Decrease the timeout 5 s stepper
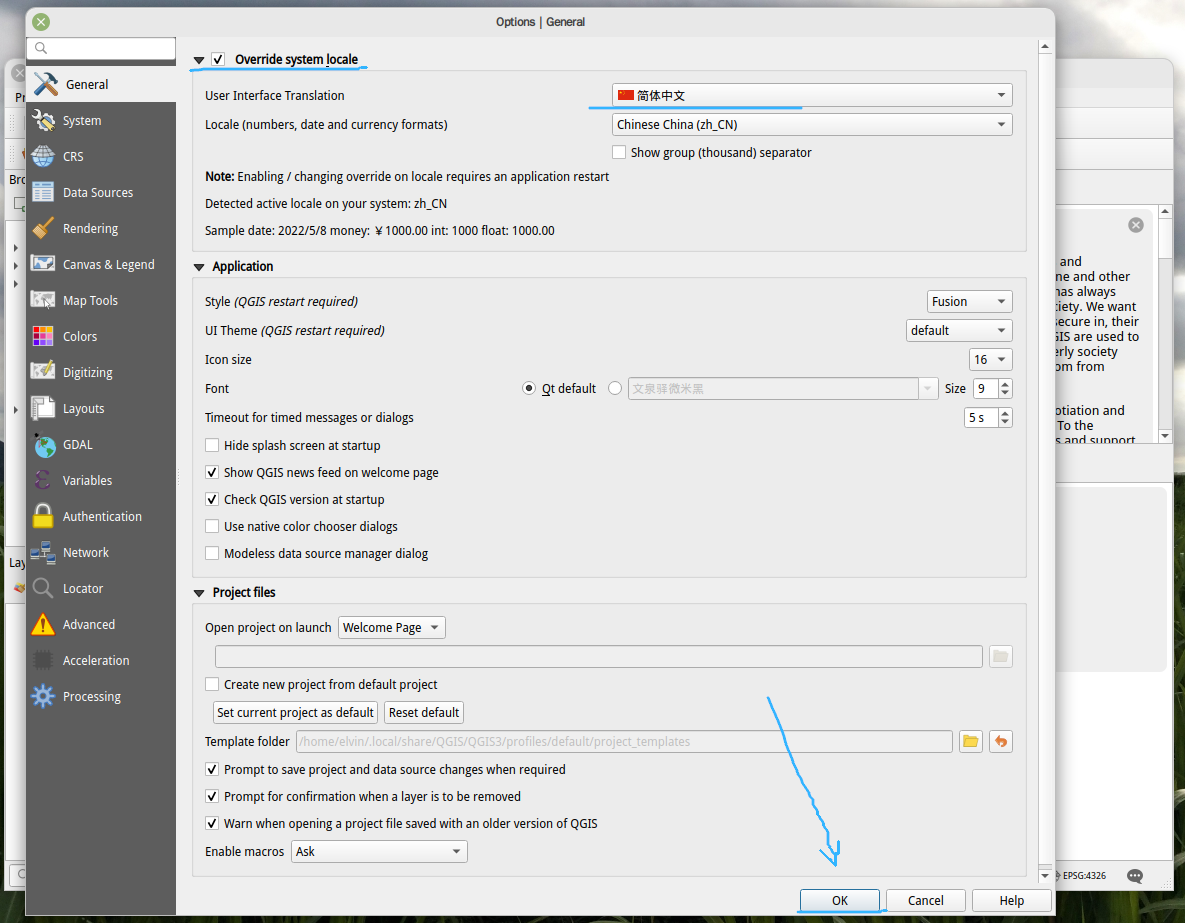The height and width of the screenshot is (923, 1185). pyautogui.click(x=1005, y=423)
